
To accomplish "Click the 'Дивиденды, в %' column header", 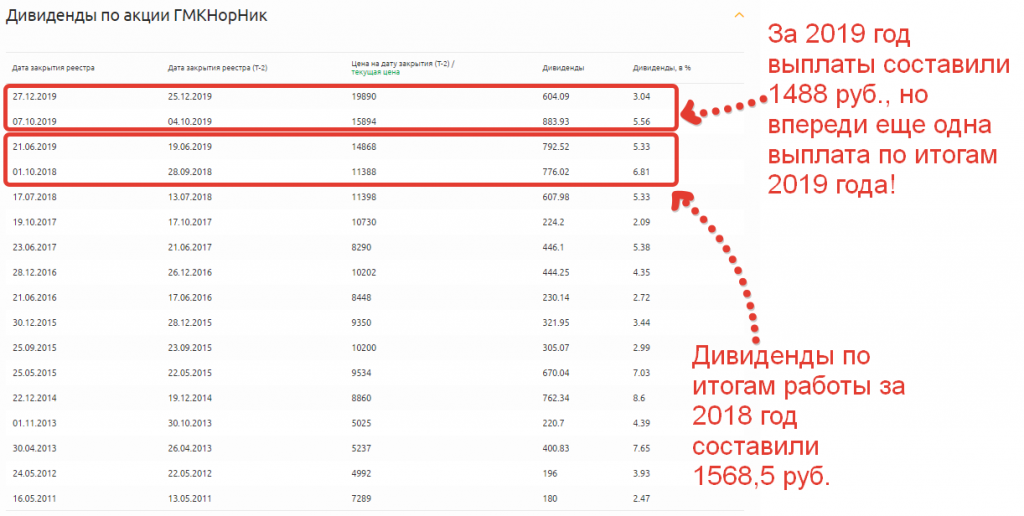I will pos(661,68).
